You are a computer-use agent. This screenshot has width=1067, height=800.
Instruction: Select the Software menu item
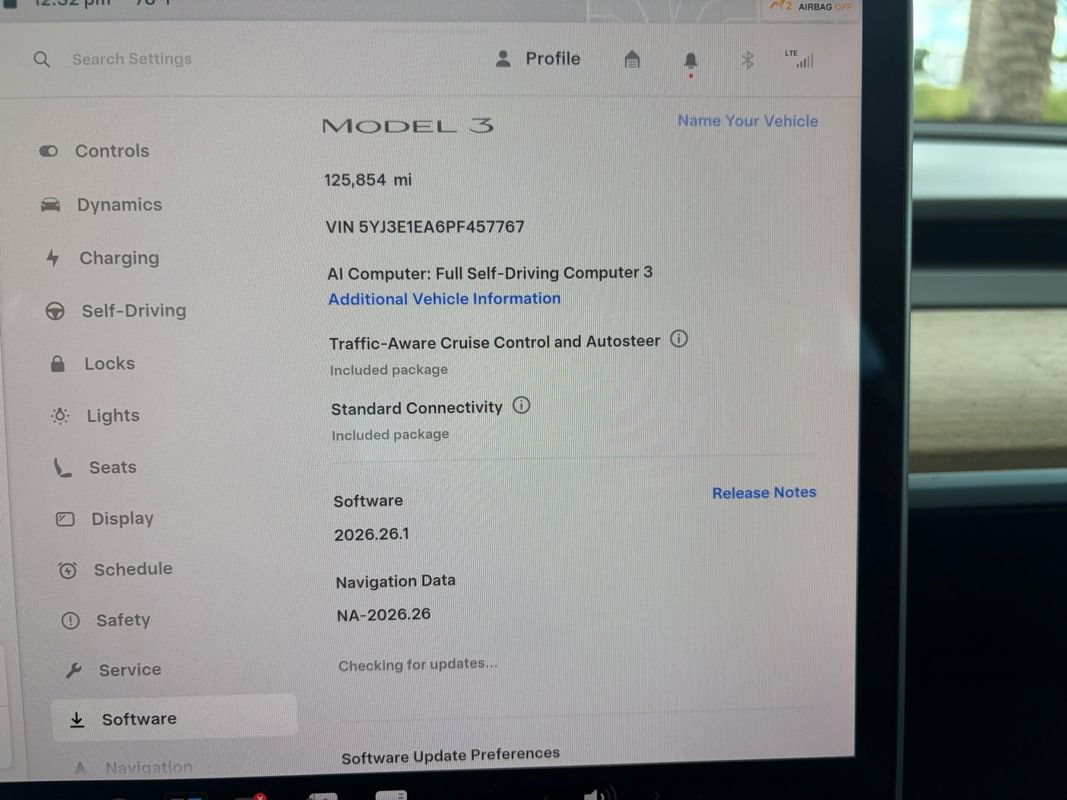point(174,718)
